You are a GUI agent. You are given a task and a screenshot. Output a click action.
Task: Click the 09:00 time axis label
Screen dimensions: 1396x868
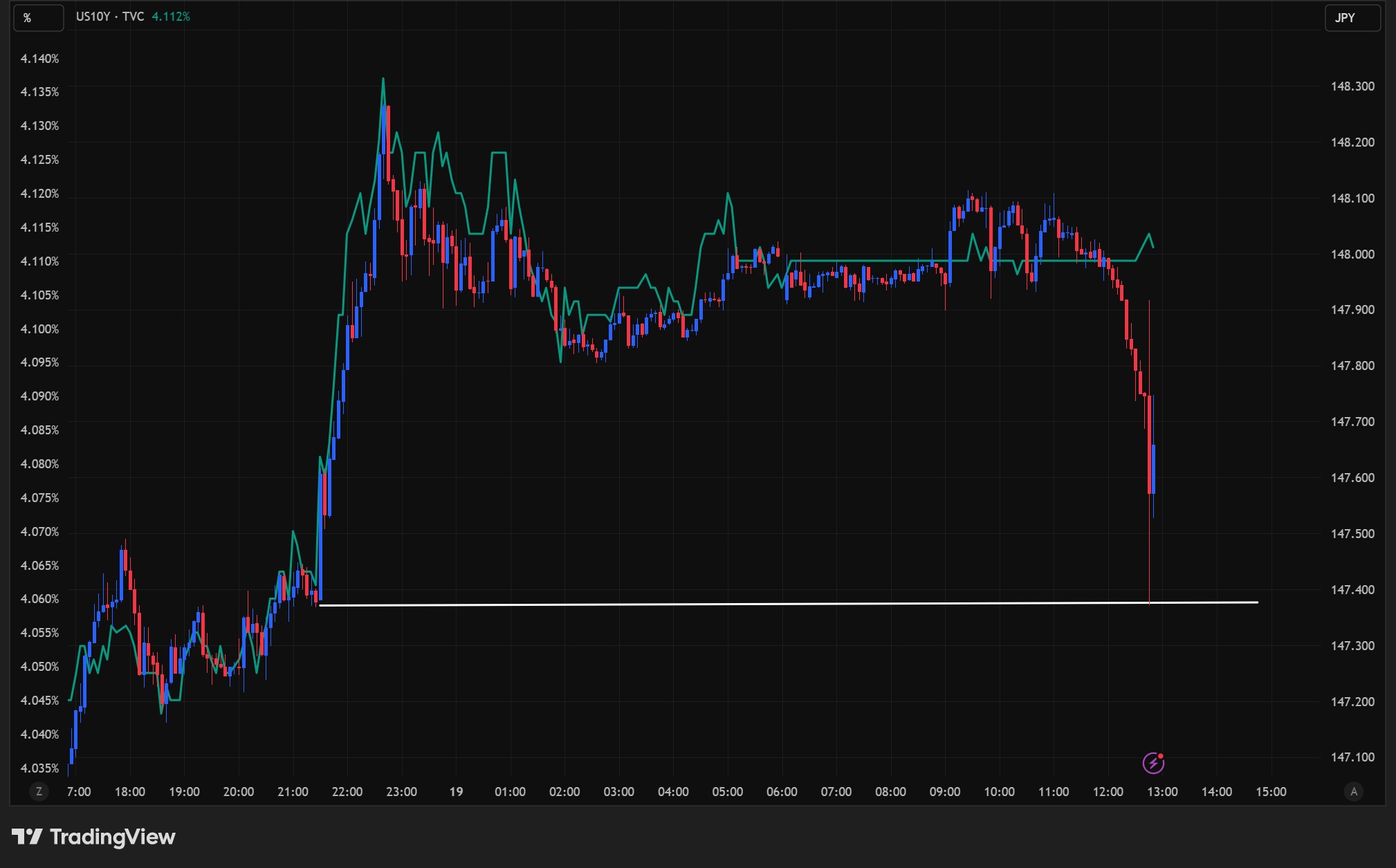(x=944, y=791)
